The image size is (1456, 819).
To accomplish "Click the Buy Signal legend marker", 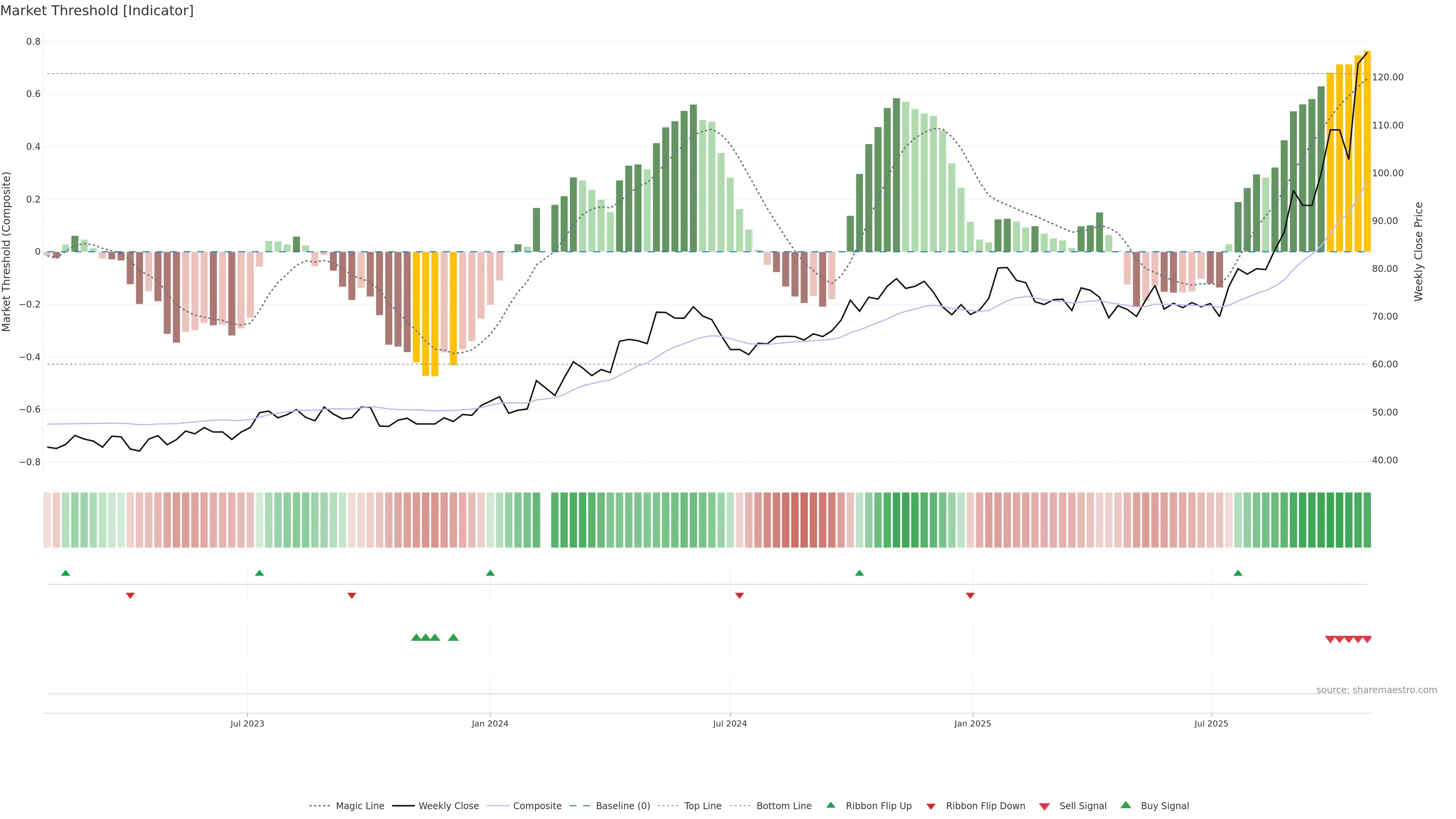I will [x=1125, y=805].
